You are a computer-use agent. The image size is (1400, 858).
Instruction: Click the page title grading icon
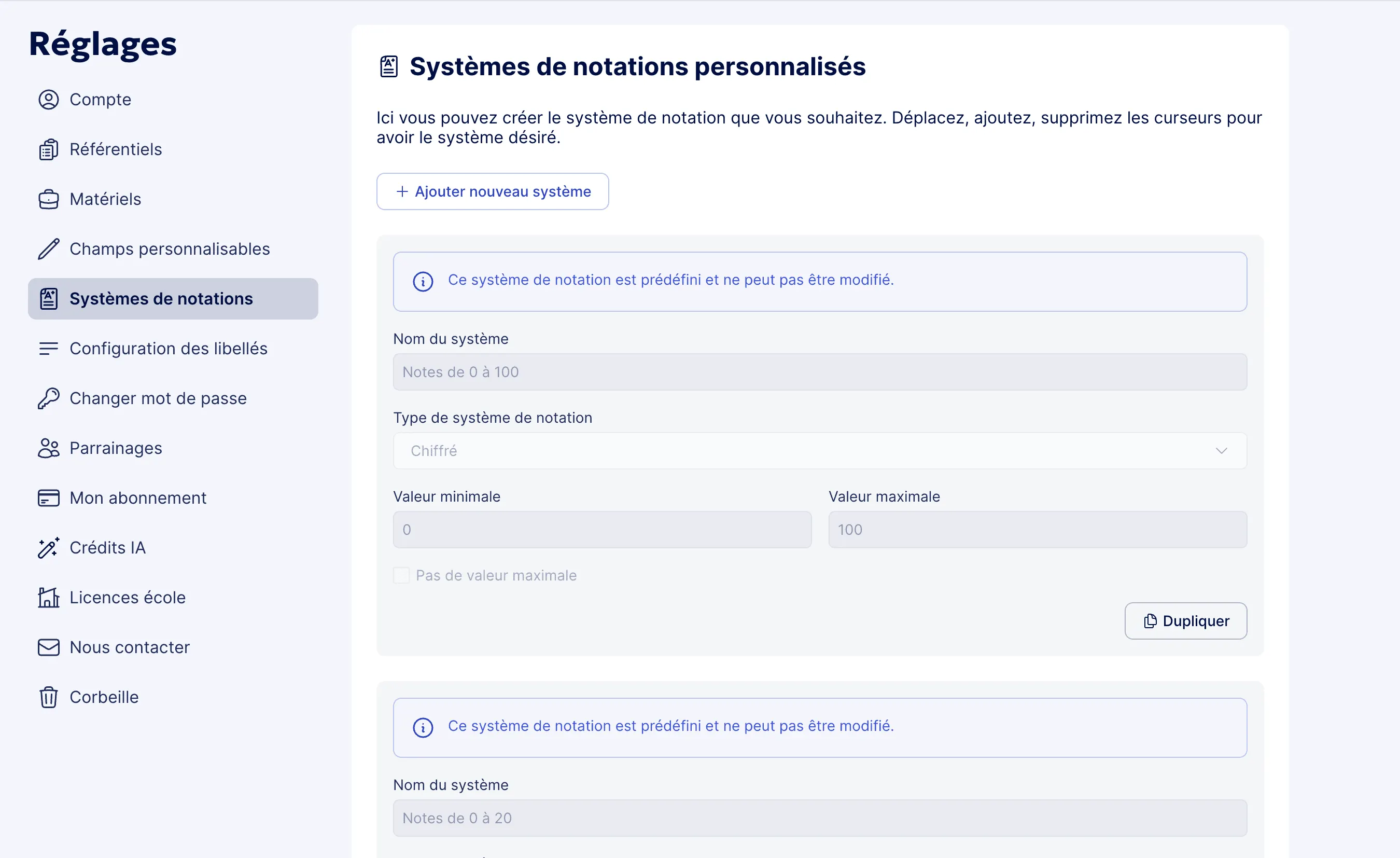tap(389, 66)
